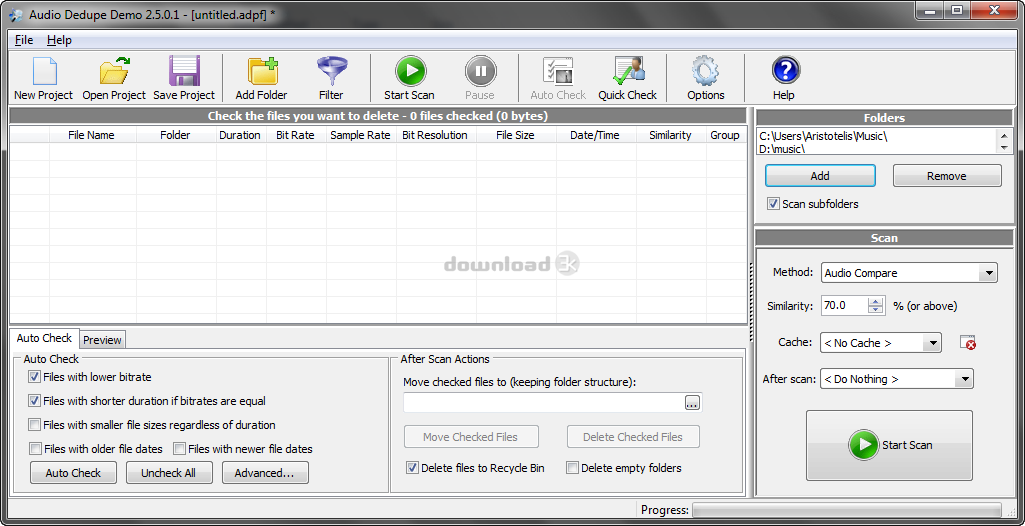Expand the Cache dropdown
The image size is (1025, 526).
click(x=881, y=343)
